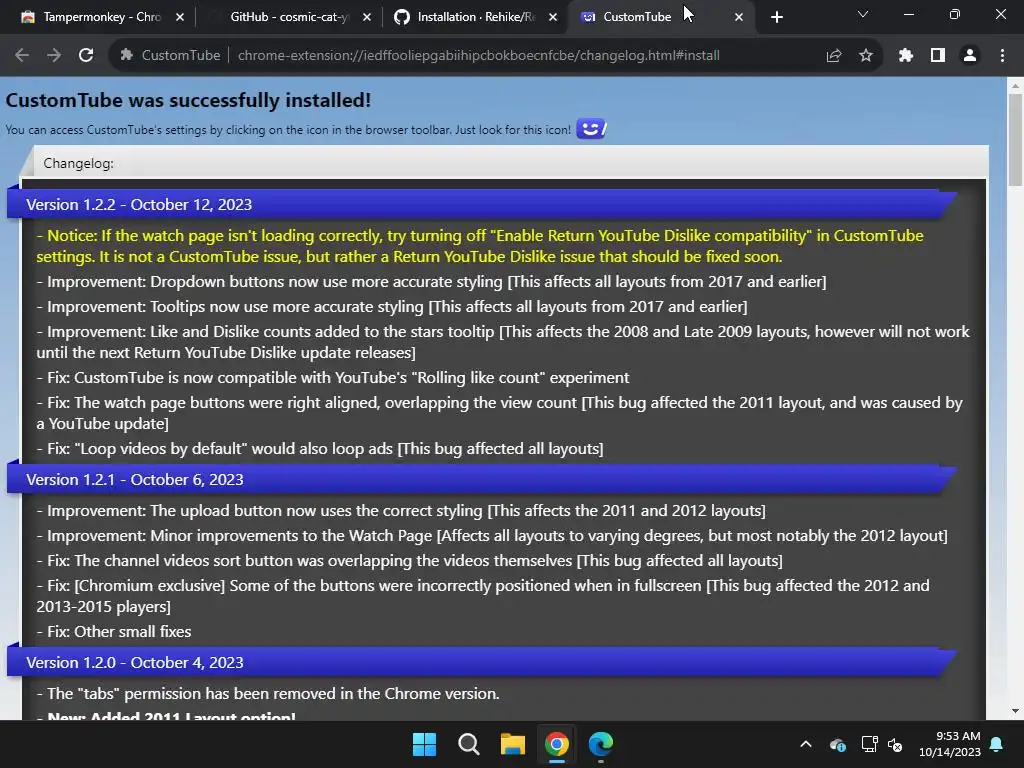
Task: Switch to the Installation Rehike tab
Action: [475, 17]
